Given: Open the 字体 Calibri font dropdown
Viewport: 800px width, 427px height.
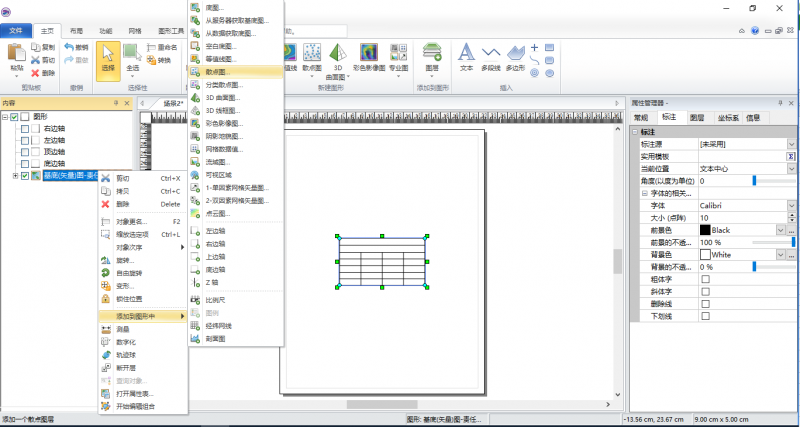Looking at the screenshot, I should coord(791,205).
